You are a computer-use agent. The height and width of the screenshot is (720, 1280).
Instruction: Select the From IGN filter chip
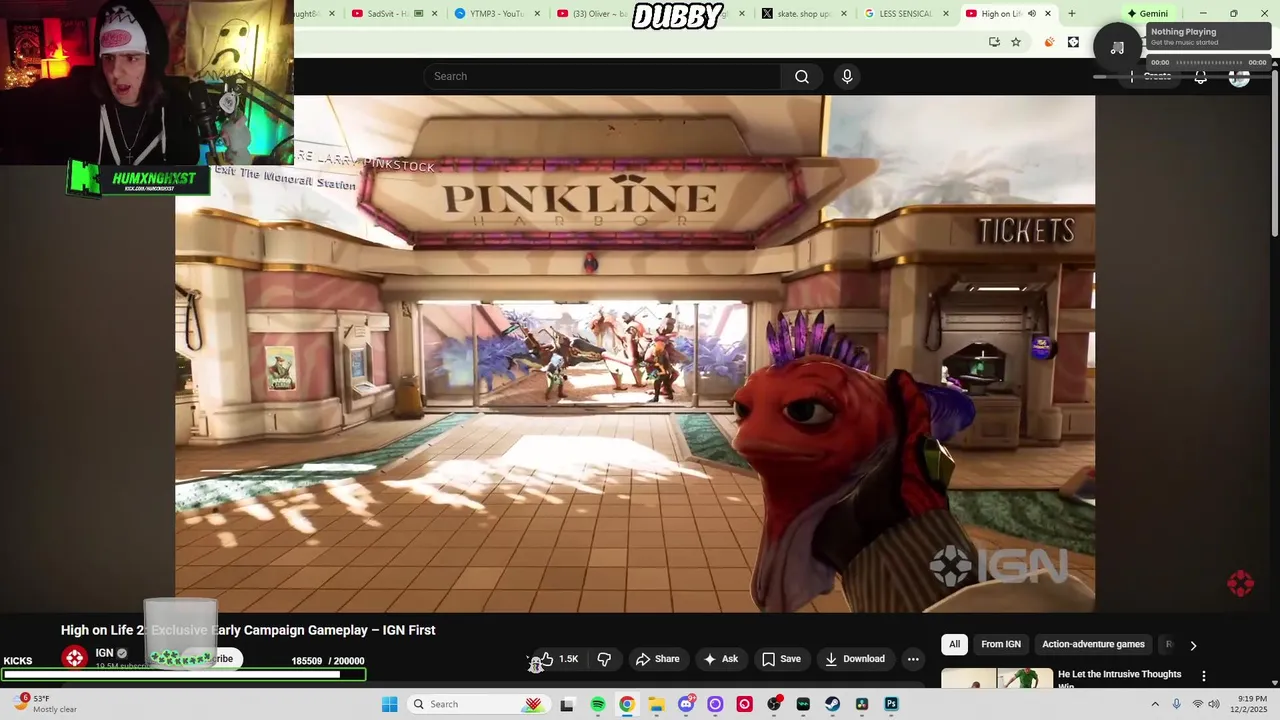click(x=1000, y=645)
